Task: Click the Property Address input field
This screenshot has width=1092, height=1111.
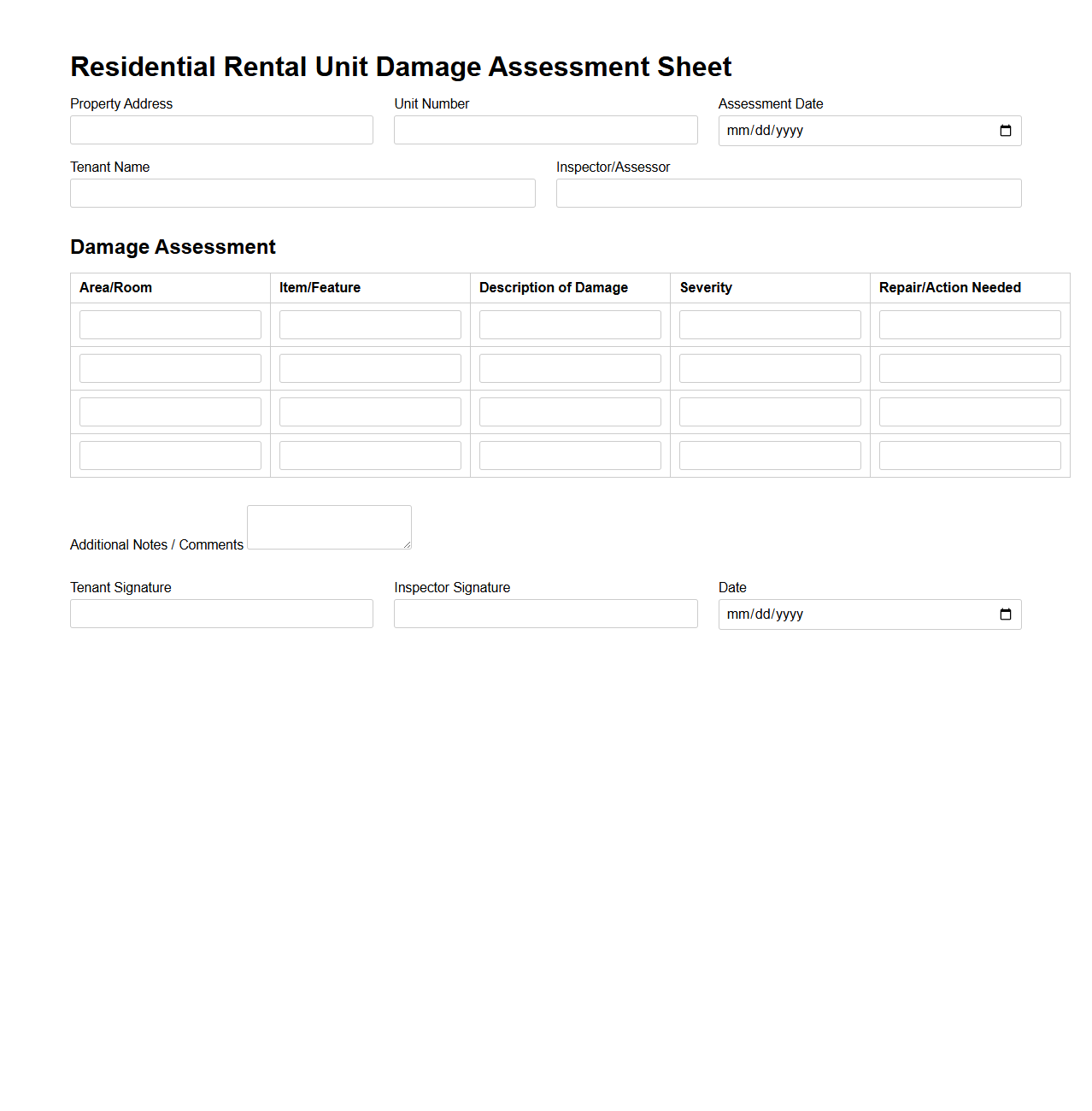Action: point(220,130)
